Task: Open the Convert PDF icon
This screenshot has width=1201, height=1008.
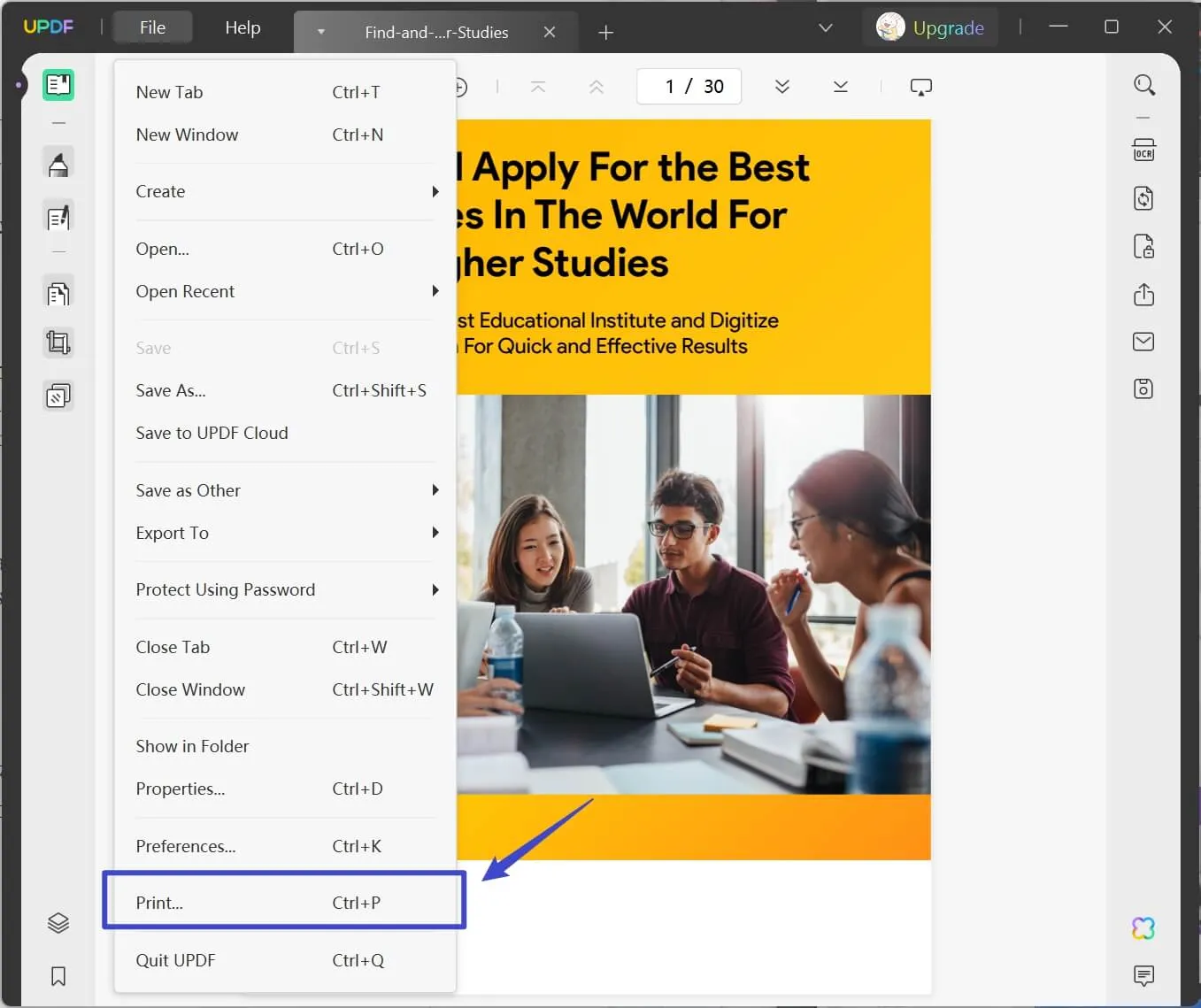Action: pyautogui.click(x=1143, y=198)
